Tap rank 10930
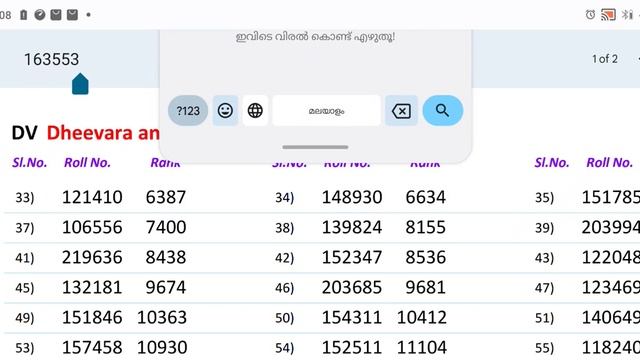This screenshot has height=360, width=640. pos(162,347)
